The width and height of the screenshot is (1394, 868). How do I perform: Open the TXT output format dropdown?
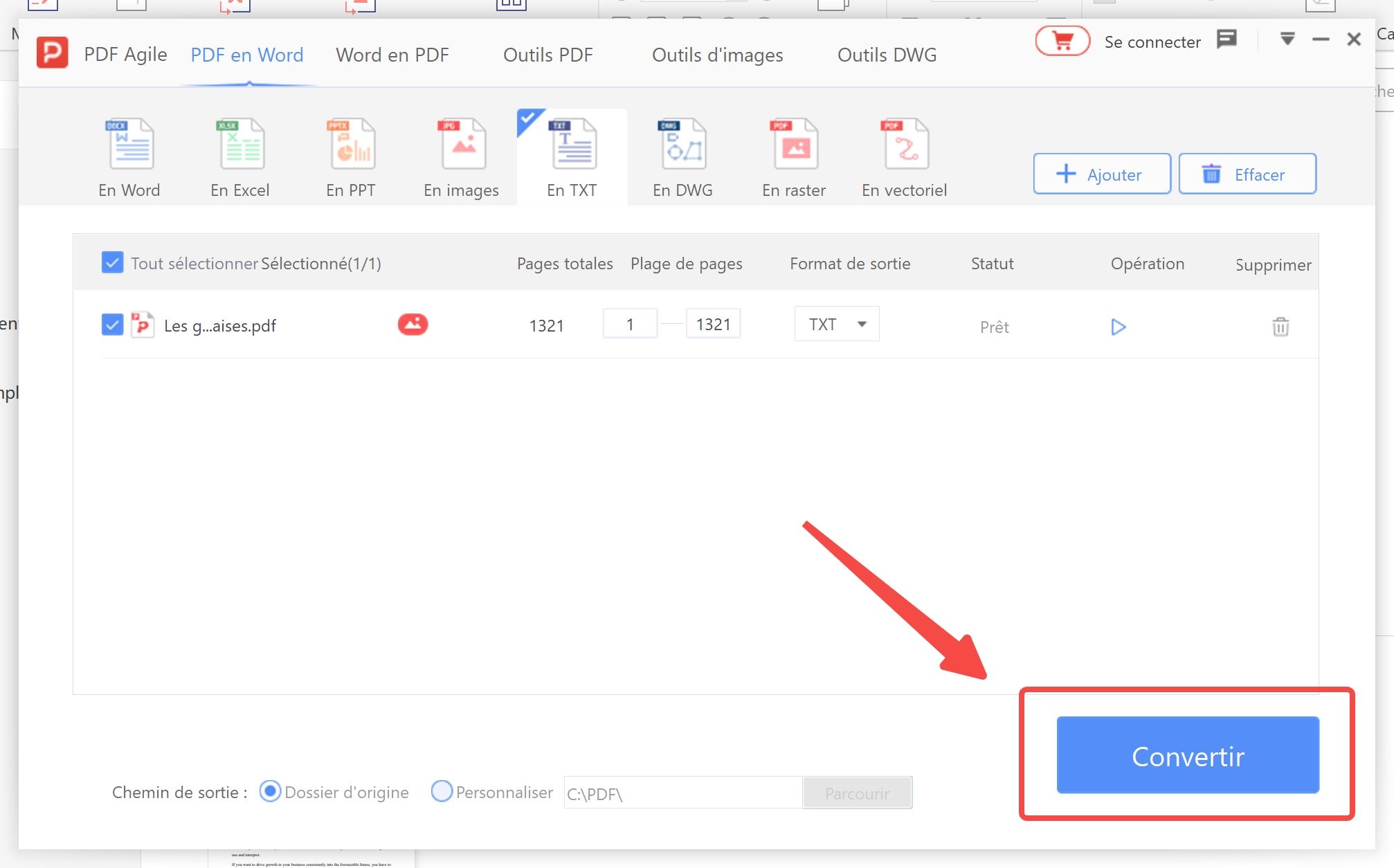tap(837, 324)
